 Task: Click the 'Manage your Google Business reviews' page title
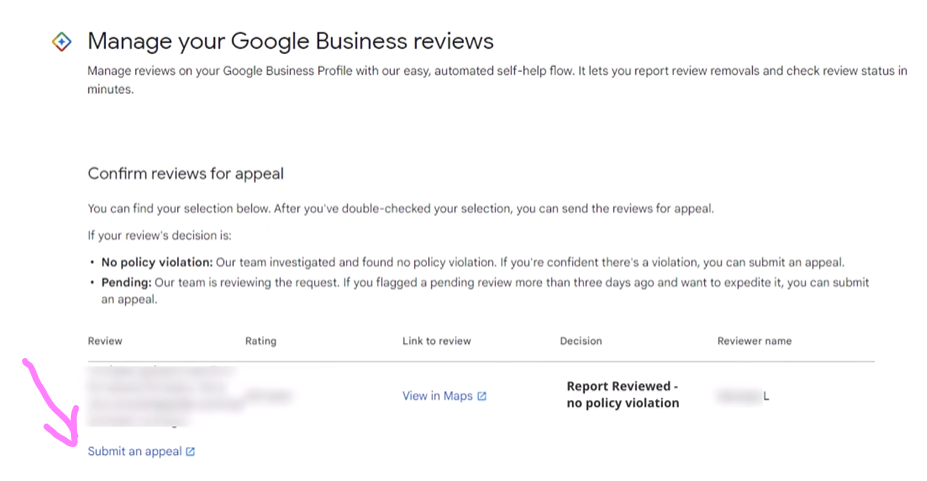(x=291, y=41)
